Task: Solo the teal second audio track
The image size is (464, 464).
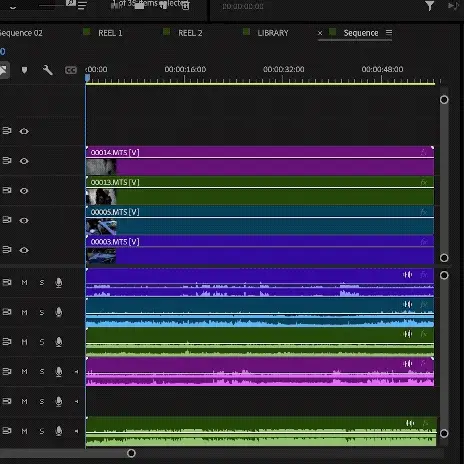Action: click(x=42, y=312)
